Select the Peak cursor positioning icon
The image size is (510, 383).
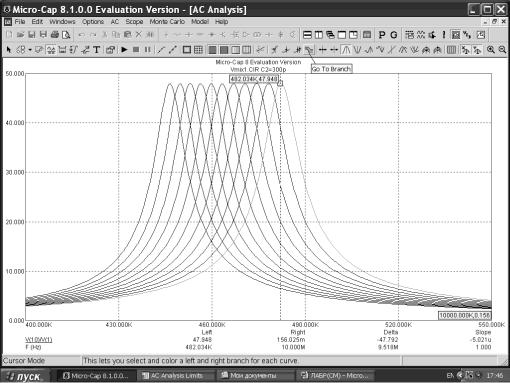click(346, 50)
